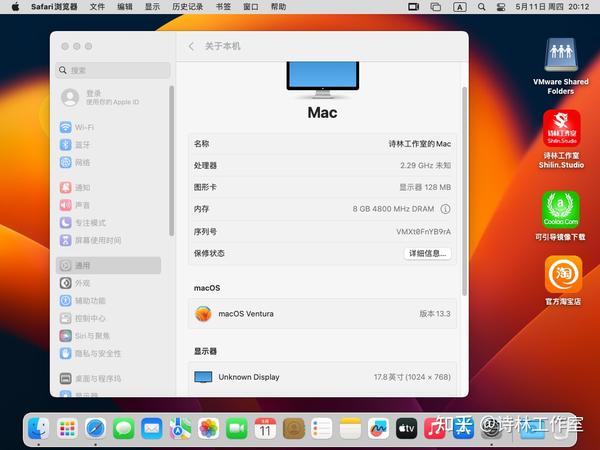Screen dimensions: 600x450
Task: Select the Siri sidebar item
Action: click(85, 336)
